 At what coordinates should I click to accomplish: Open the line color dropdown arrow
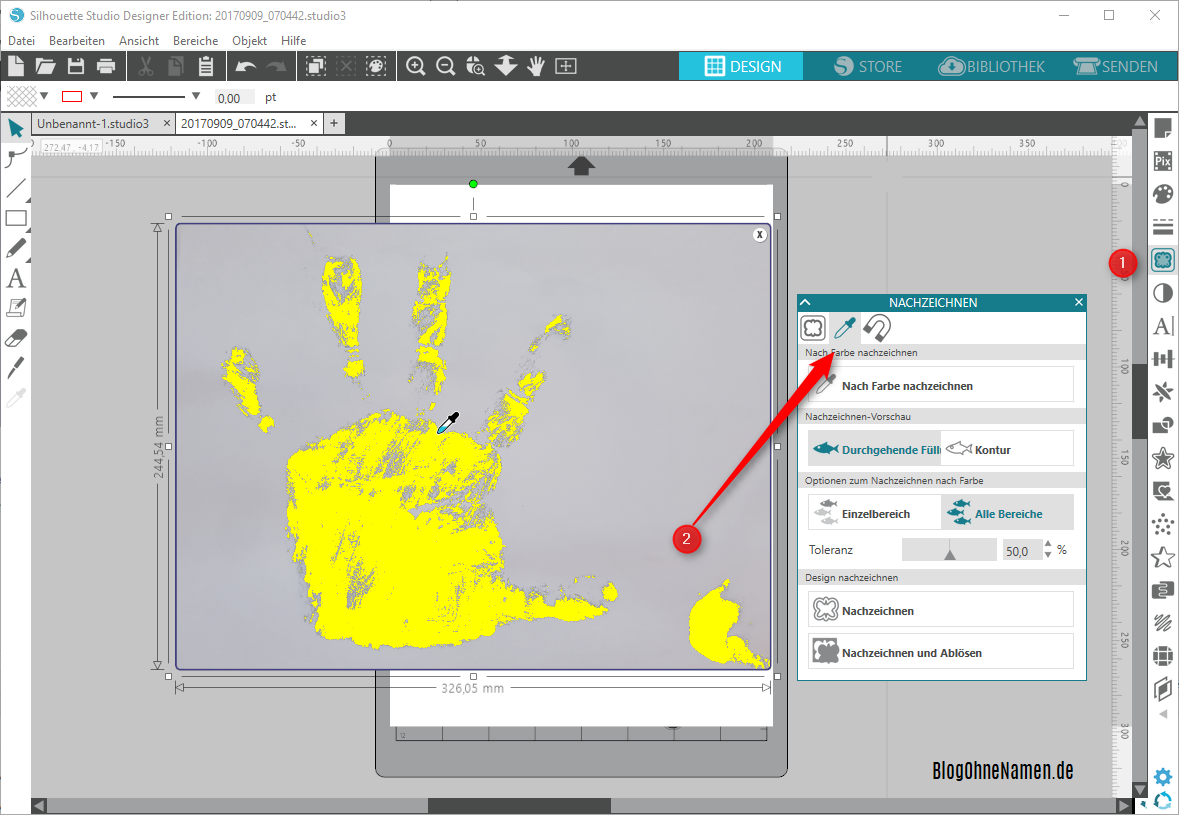tap(94, 96)
